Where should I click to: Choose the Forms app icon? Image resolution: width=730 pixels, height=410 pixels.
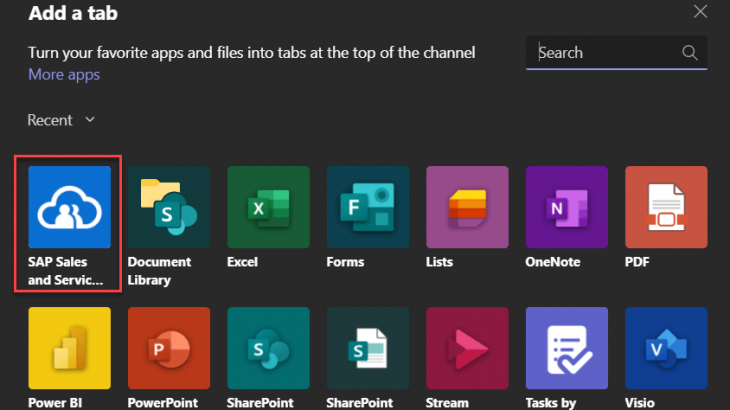(368, 207)
